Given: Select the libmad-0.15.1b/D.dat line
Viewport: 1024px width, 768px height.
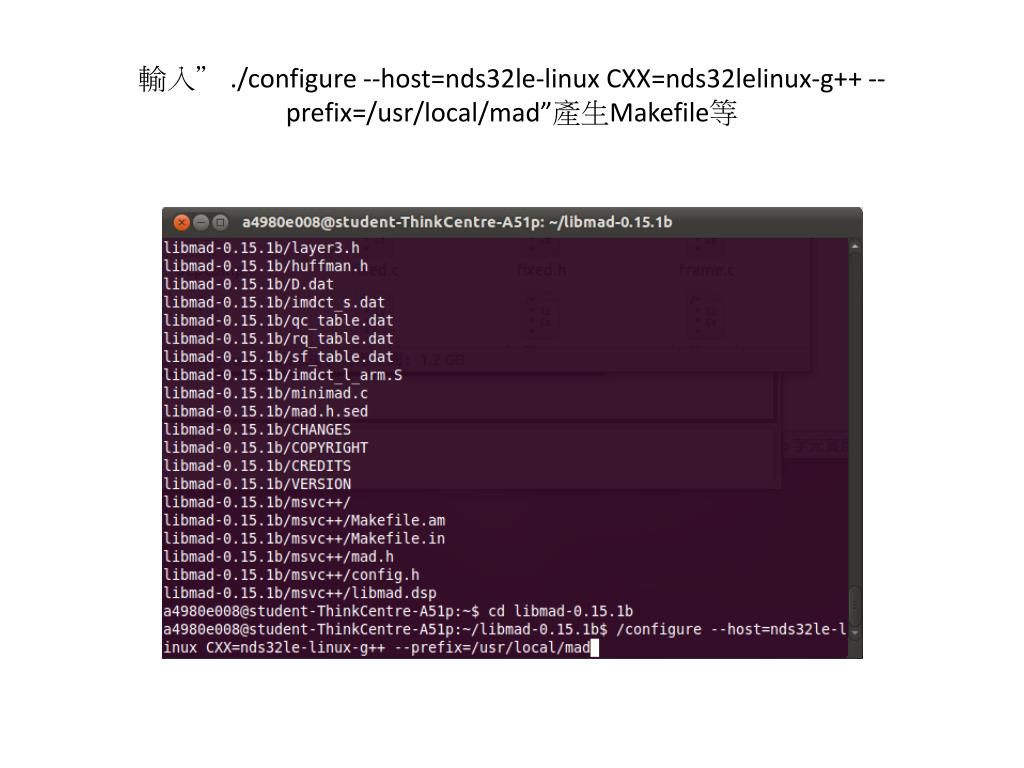Looking at the screenshot, I should pos(248,285).
